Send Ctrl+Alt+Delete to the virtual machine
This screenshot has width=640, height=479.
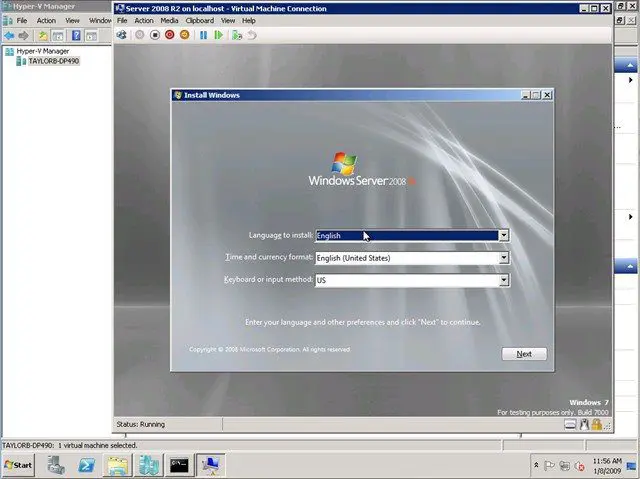pos(121,35)
